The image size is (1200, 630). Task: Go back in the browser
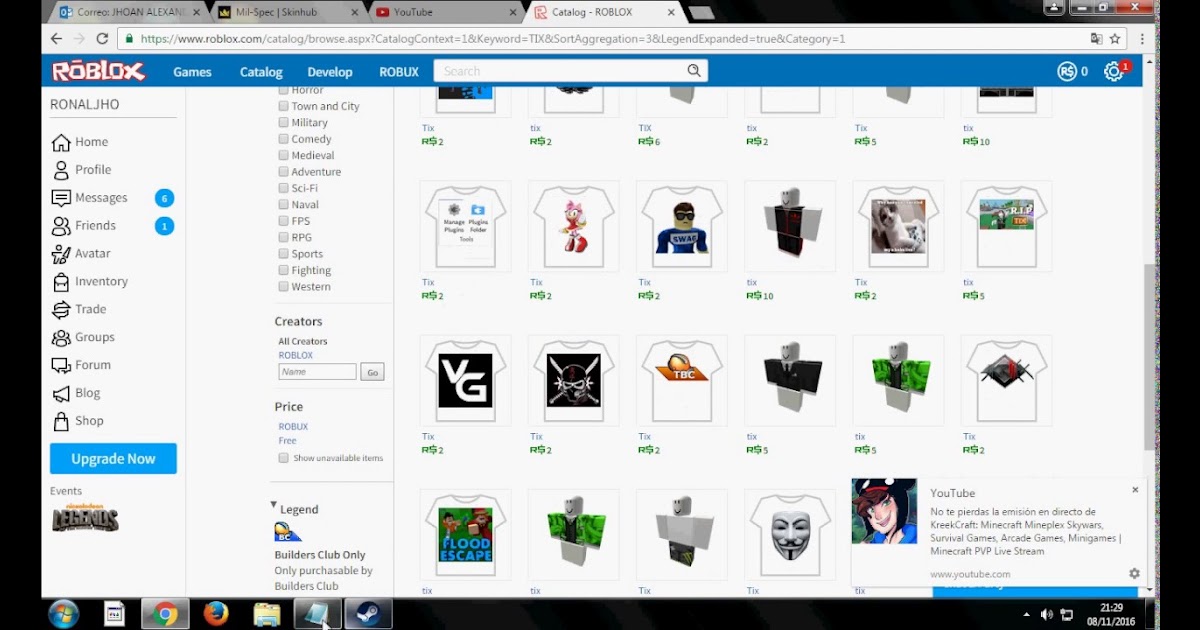pyautogui.click(x=57, y=39)
